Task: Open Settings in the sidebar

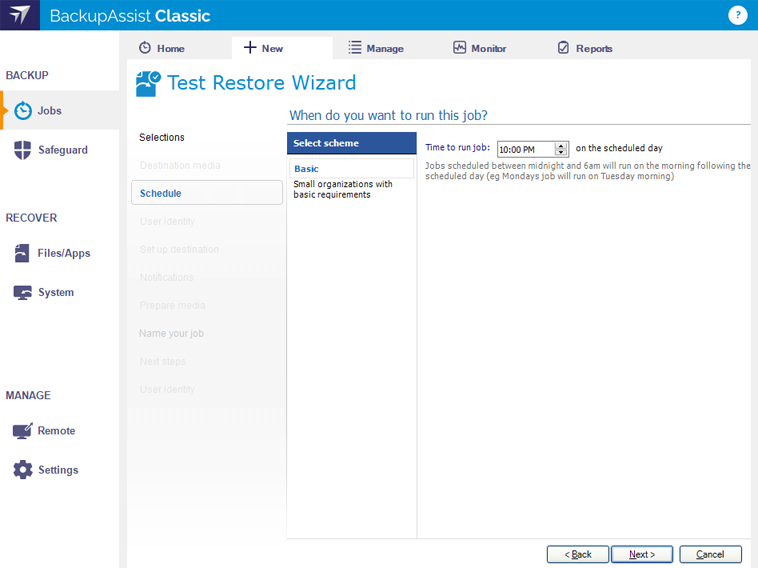Action: pos(59,469)
